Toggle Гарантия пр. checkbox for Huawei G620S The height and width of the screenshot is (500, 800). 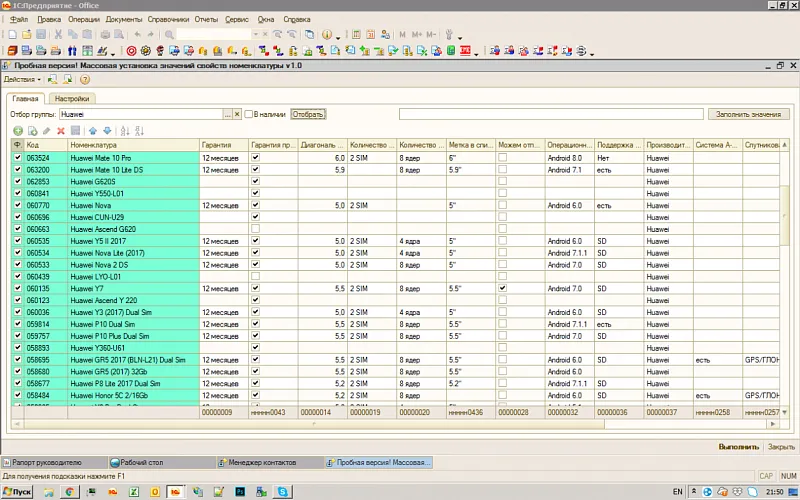point(256,181)
